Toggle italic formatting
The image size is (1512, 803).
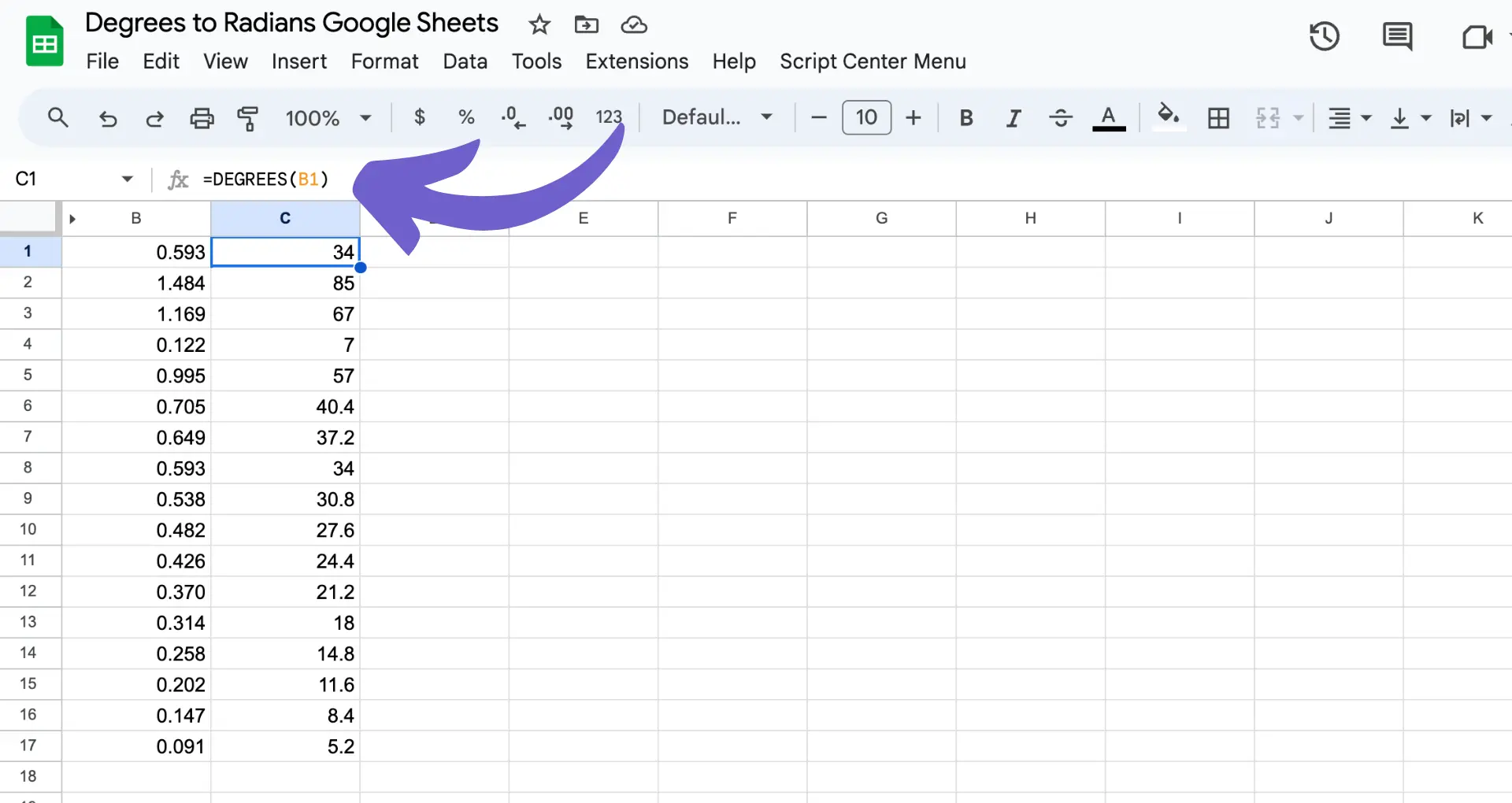click(x=1014, y=118)
